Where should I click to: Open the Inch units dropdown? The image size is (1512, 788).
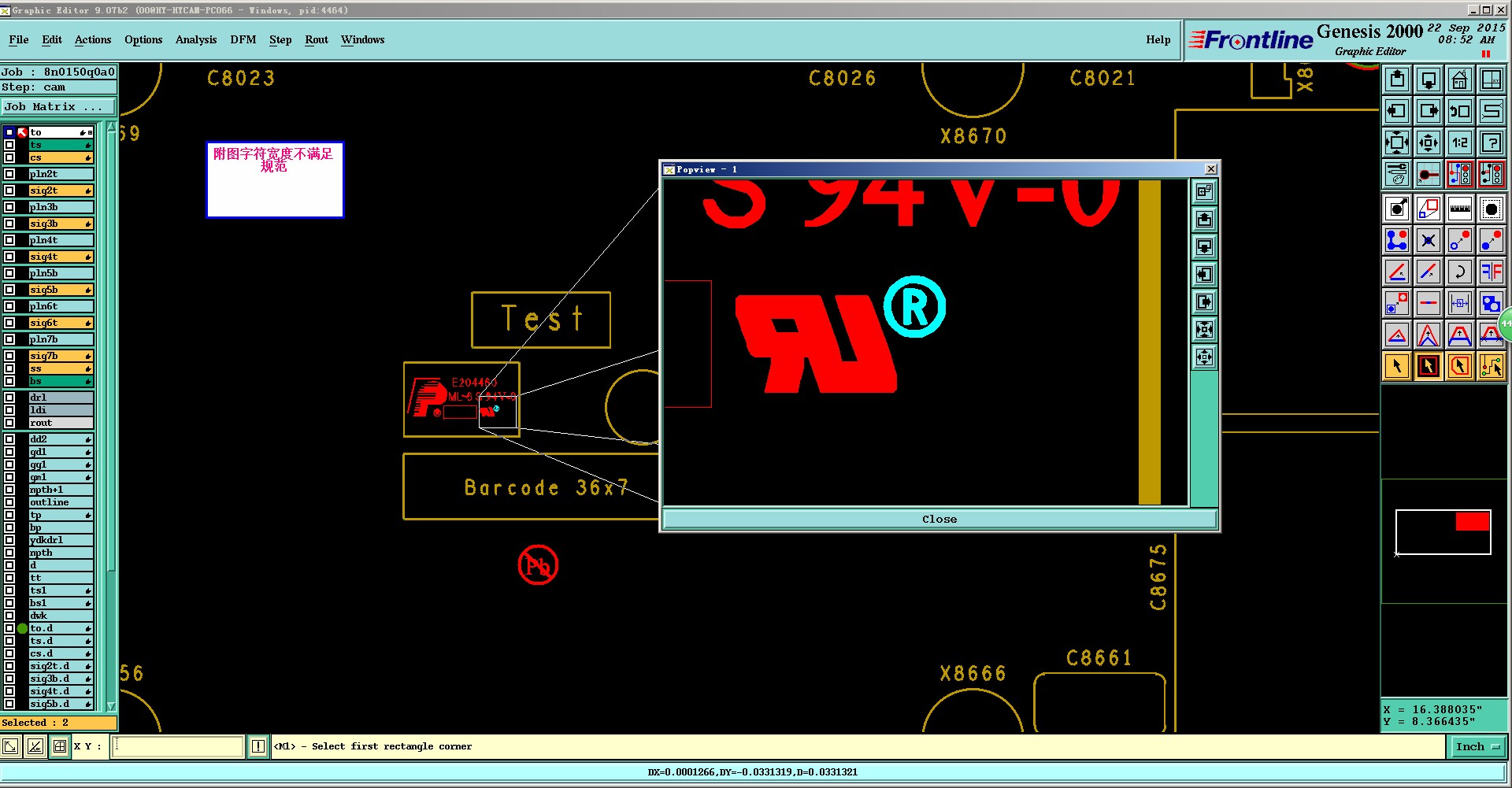click(x=1478, y=747)
